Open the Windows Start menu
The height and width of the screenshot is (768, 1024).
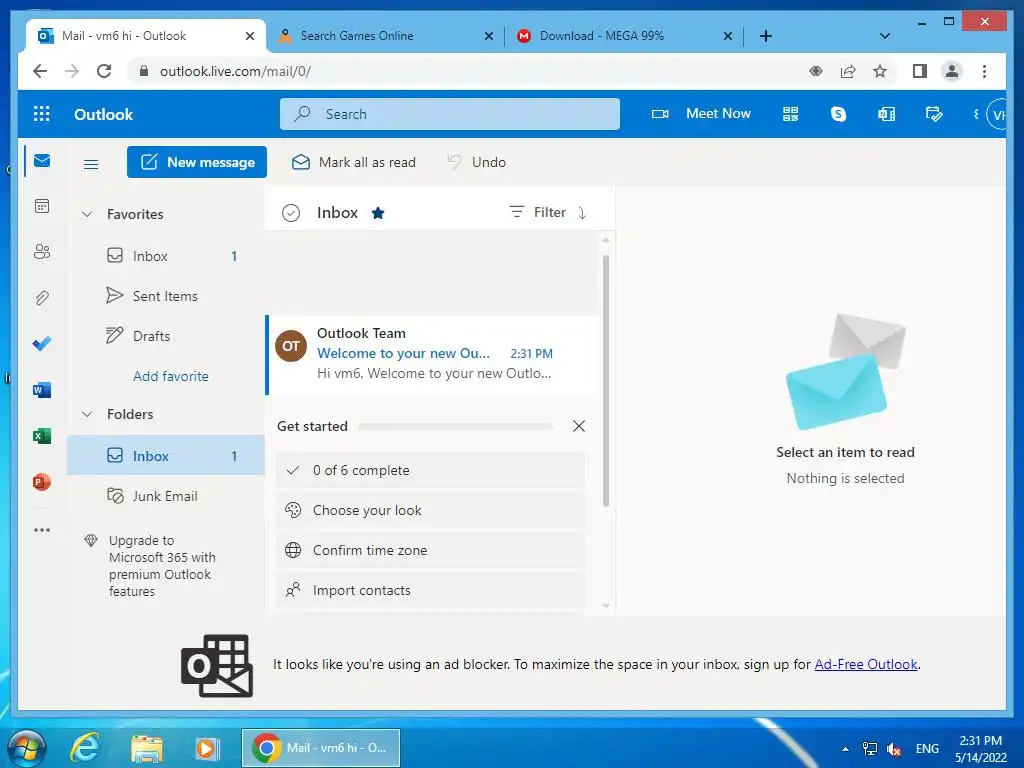click(26, 748)
